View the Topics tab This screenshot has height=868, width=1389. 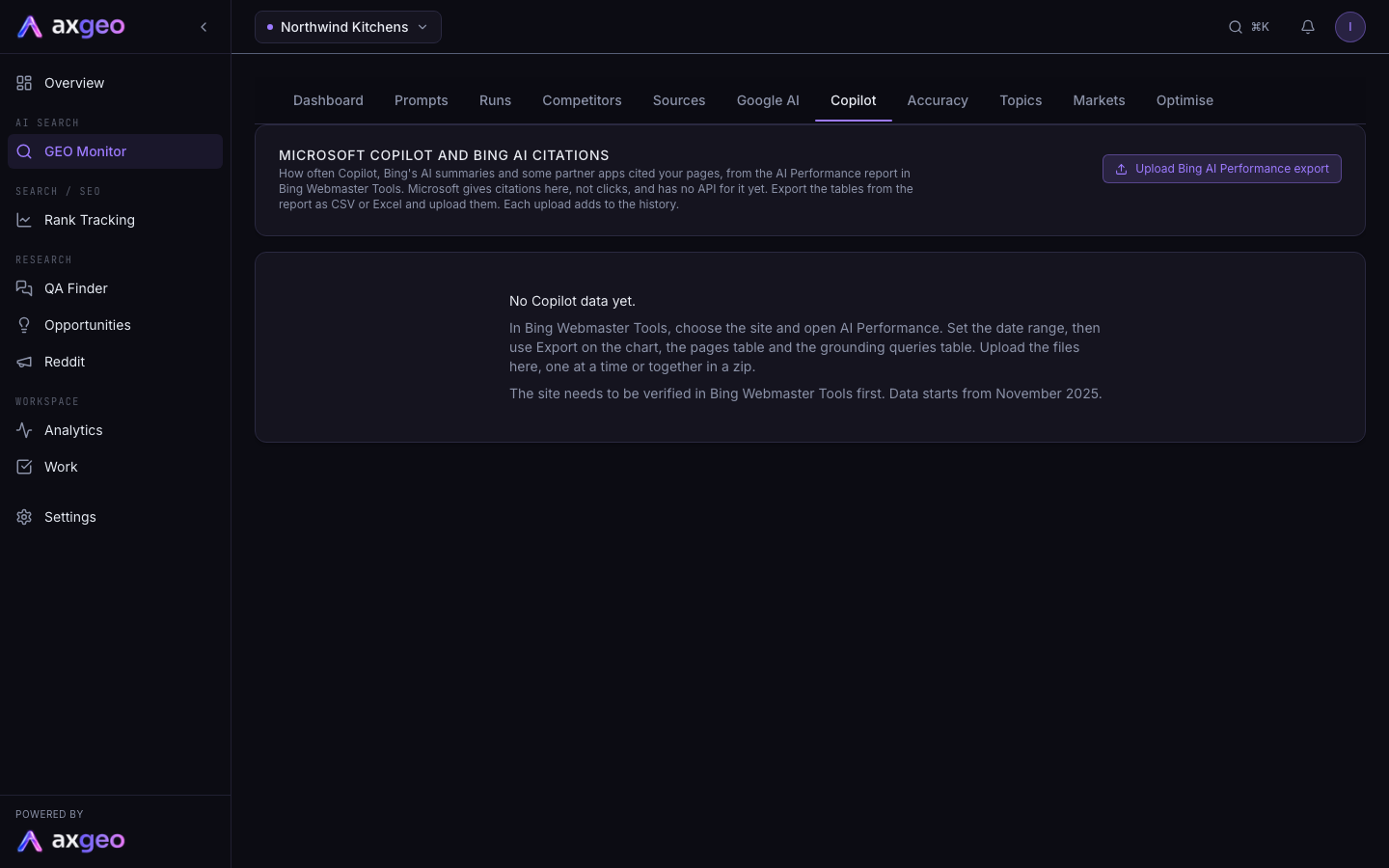[1021, 100]
